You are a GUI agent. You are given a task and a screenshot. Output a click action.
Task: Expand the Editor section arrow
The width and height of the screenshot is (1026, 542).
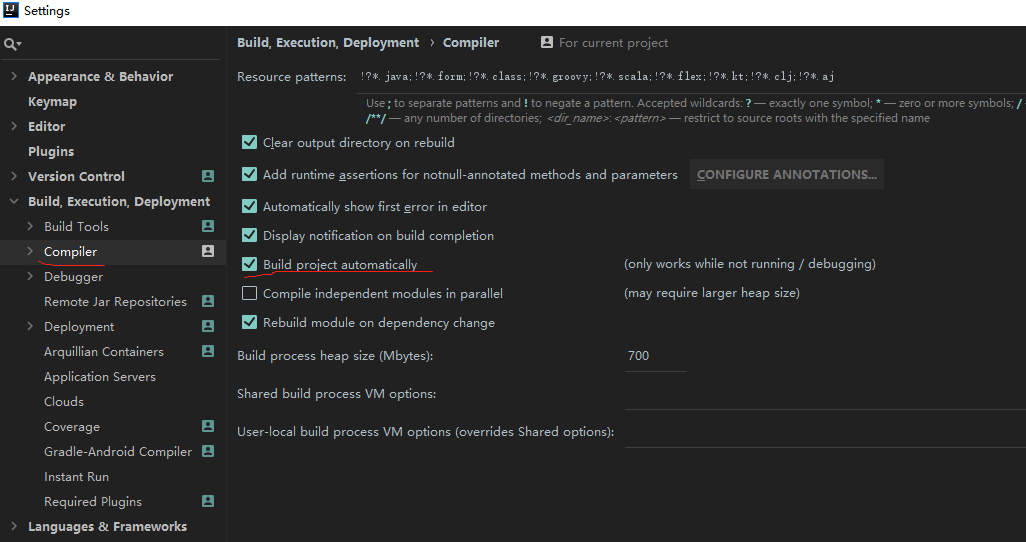pyautogui.click(x=14, y=126)
